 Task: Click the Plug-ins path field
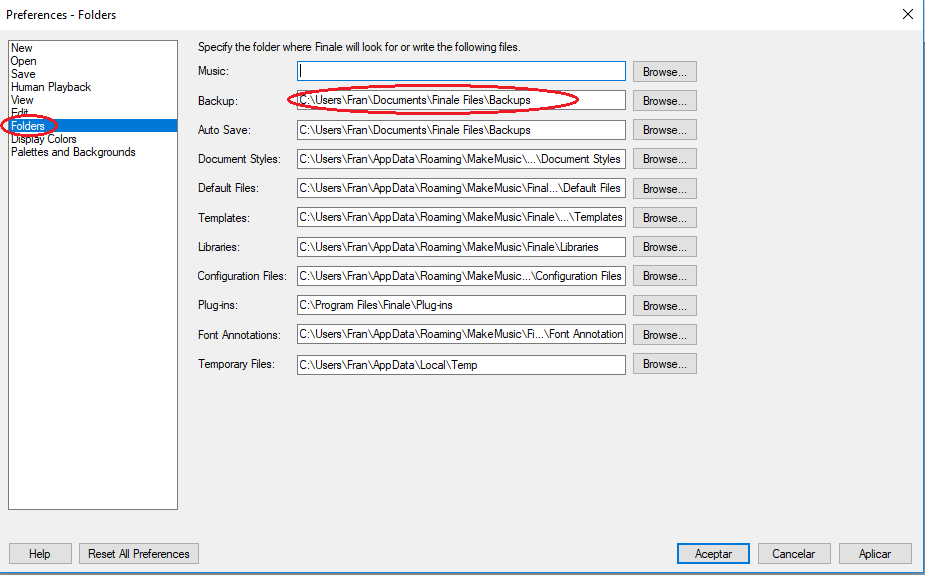[x=461, y=305]
